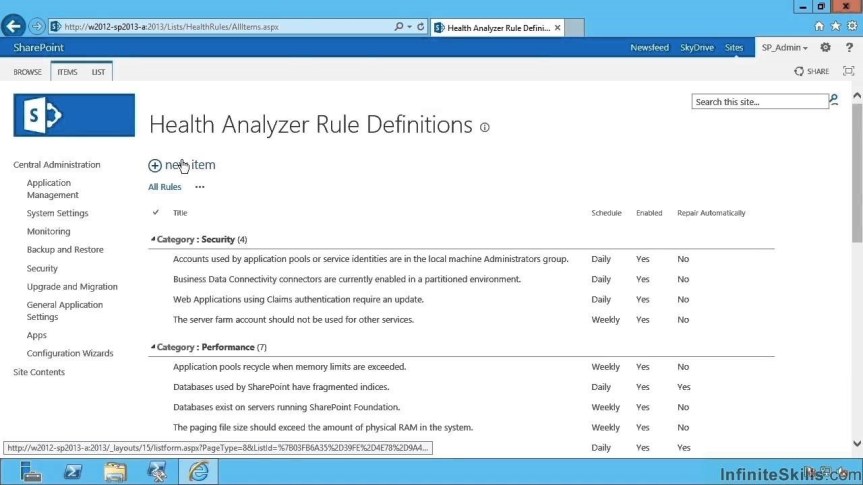Open the tools icon in taskbar

pos(157,472)
